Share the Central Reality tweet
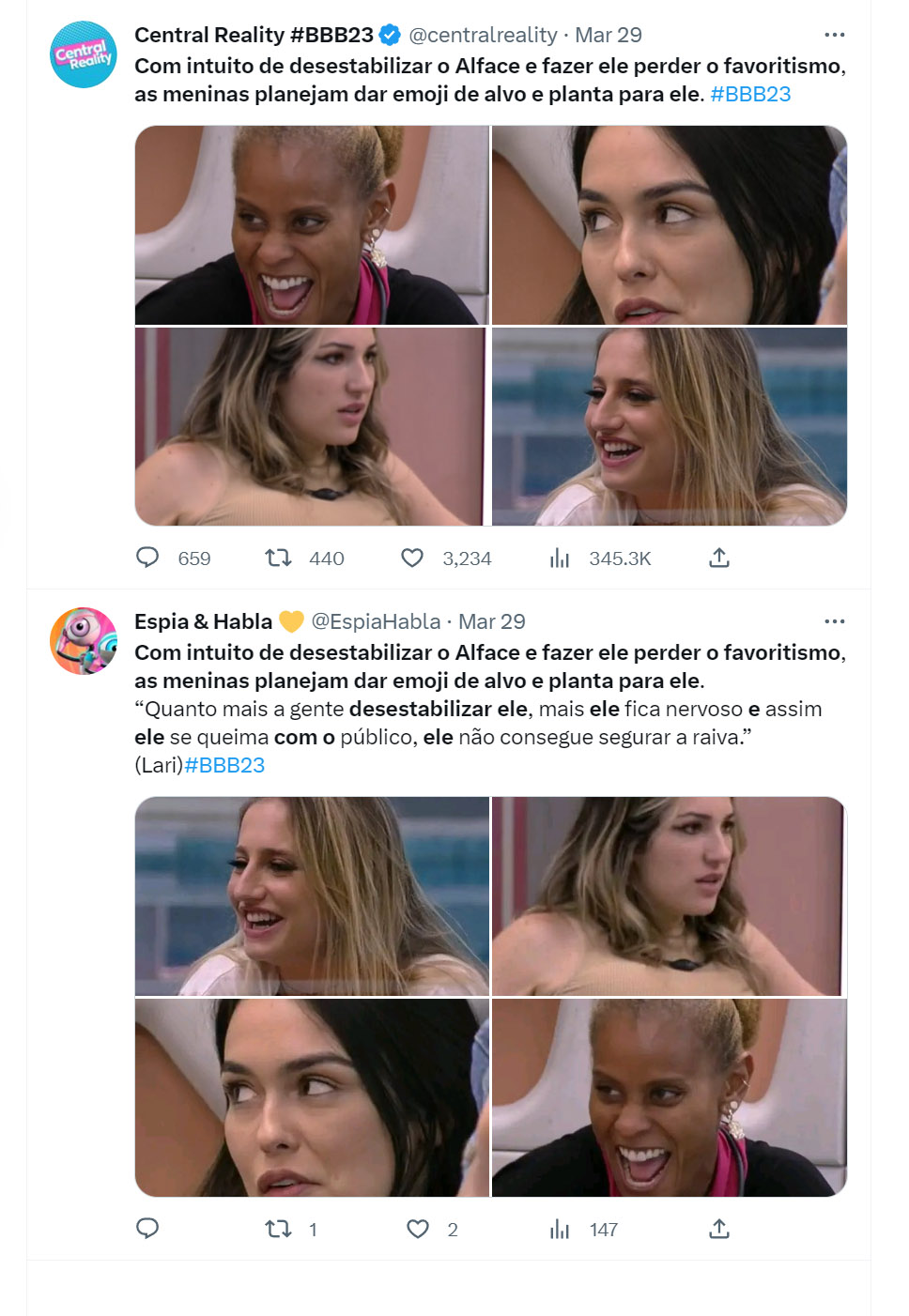The image size is (909, 1316). pyautogui.click(x=719, y=559)
